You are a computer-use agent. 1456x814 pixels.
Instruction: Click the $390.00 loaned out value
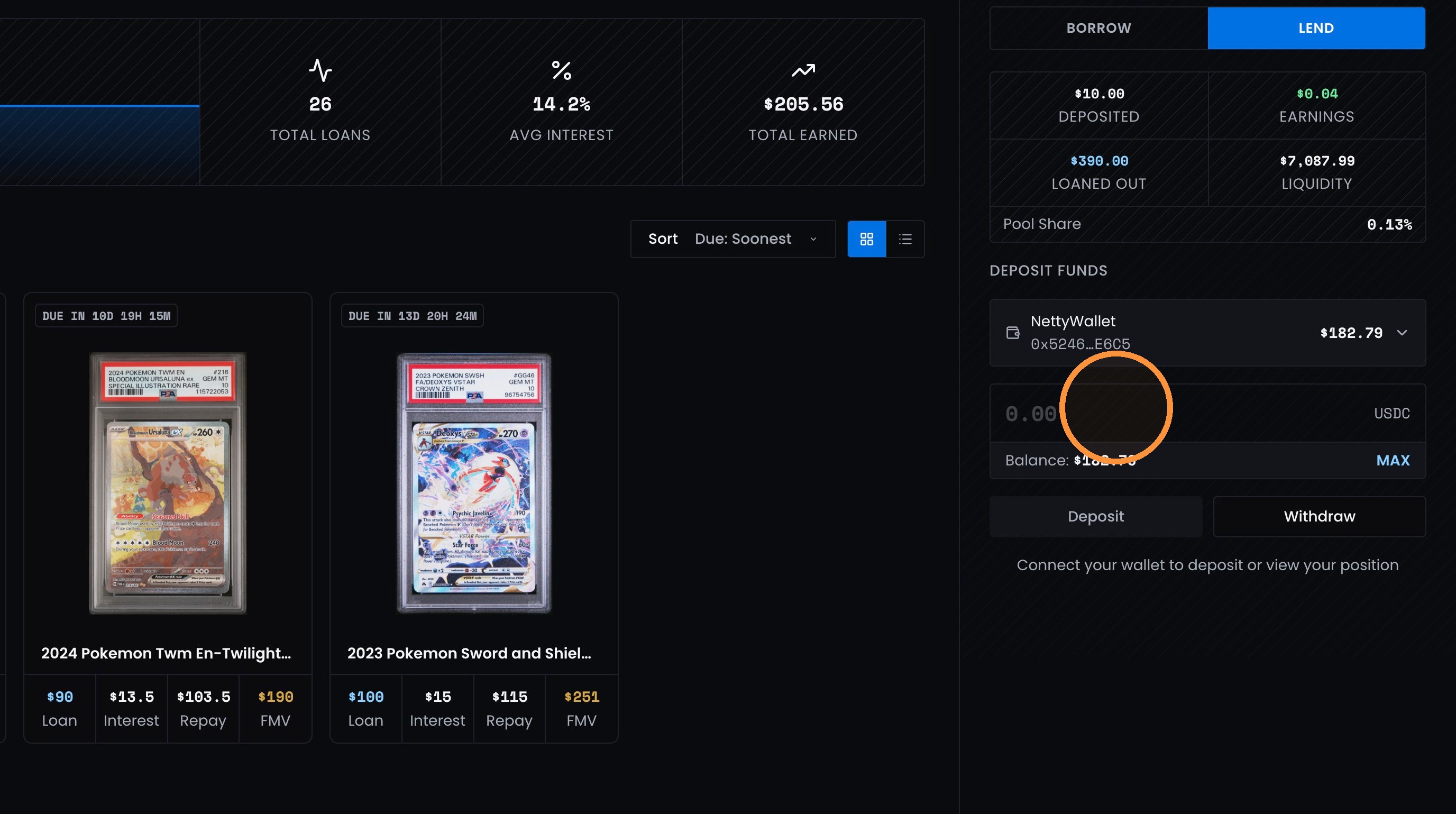1100,161
